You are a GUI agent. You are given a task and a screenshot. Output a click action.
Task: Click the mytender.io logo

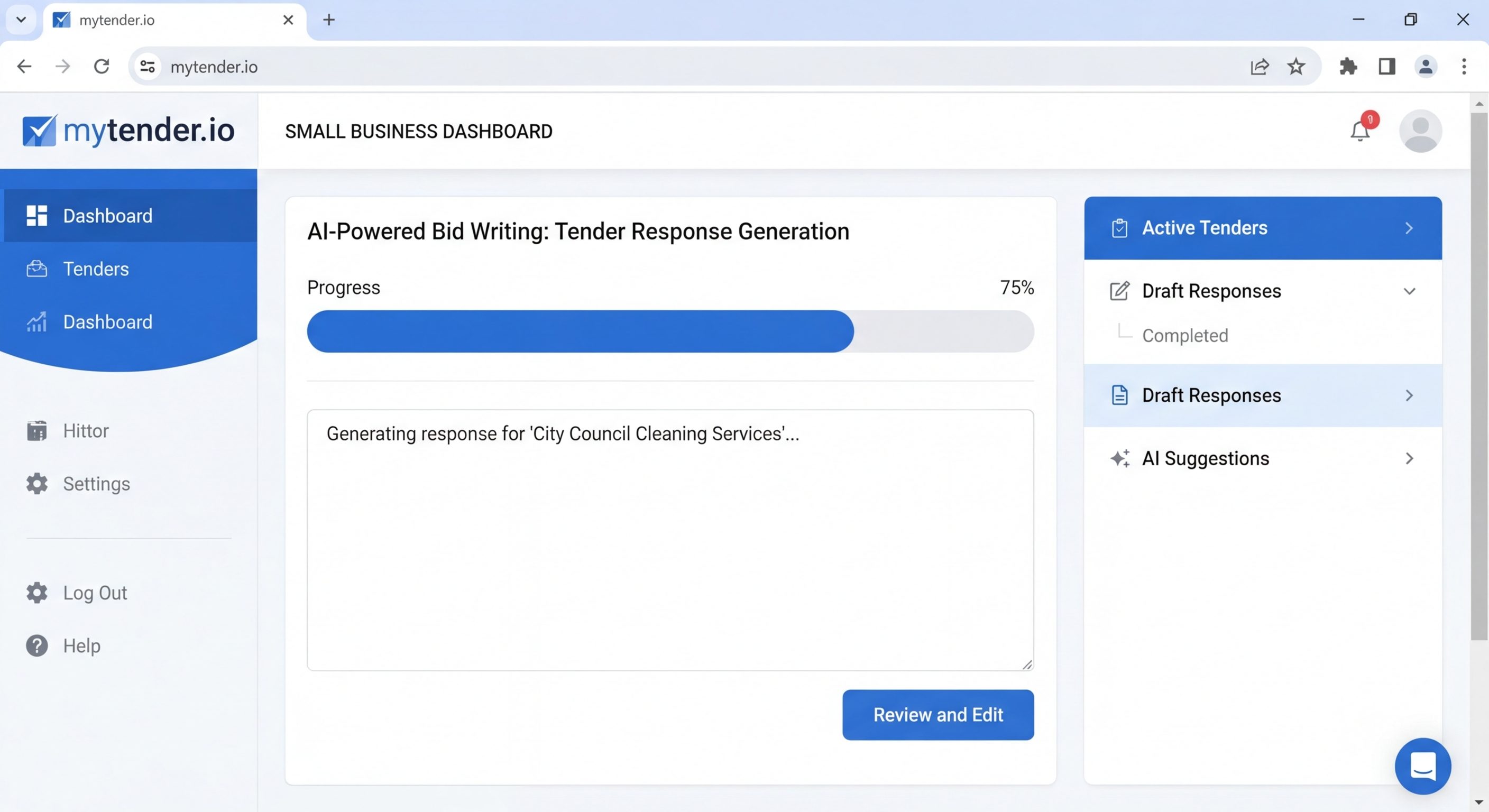[x=128, y=130]
